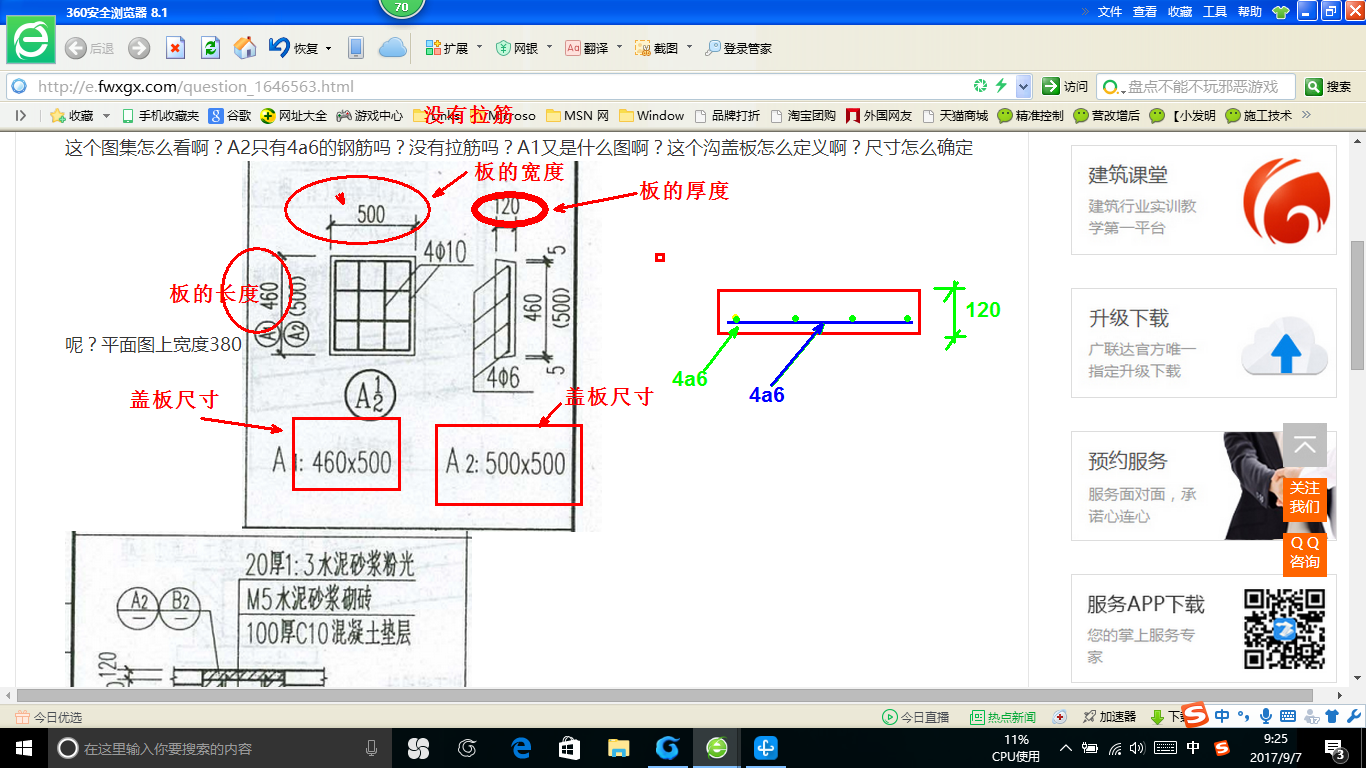Click the 关注我们 orange button
This screenshot has height=768, width=1366.
pos(1305,498)
